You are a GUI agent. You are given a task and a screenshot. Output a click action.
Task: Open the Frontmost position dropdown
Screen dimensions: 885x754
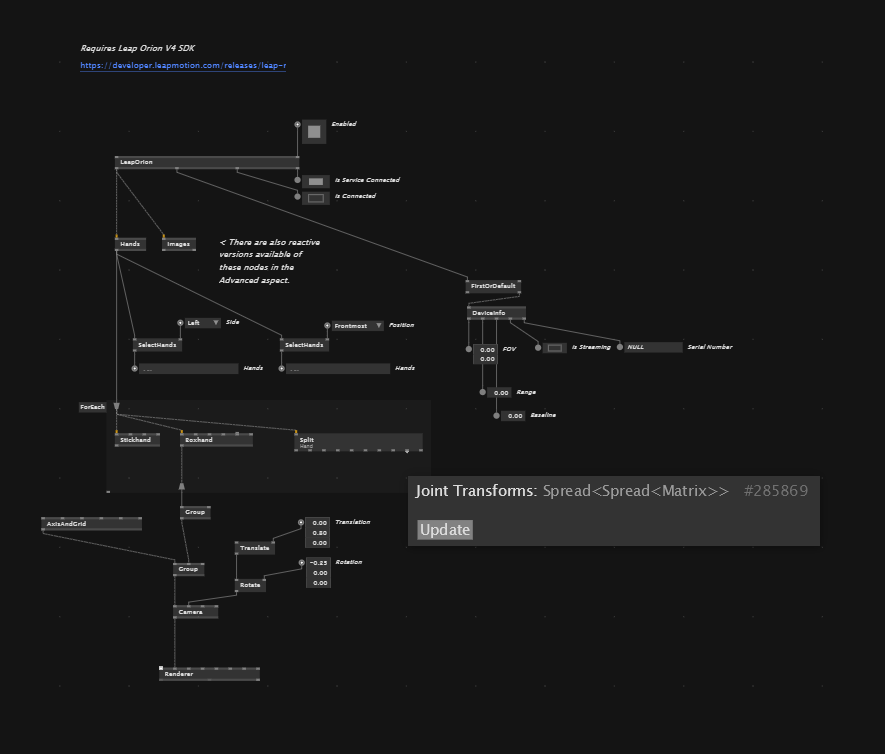358,326
